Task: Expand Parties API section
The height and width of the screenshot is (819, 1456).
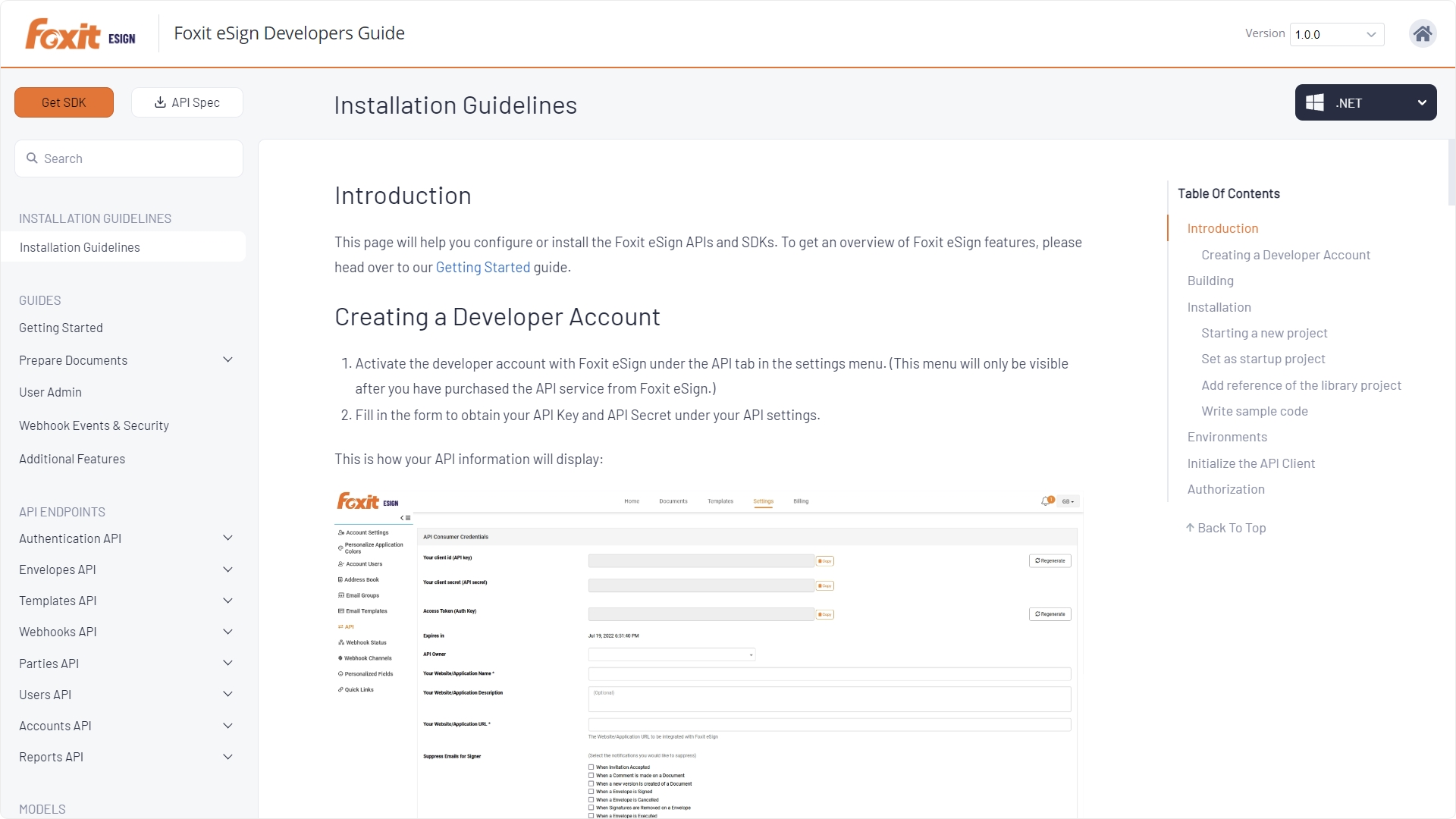Action: pos(227,664)
